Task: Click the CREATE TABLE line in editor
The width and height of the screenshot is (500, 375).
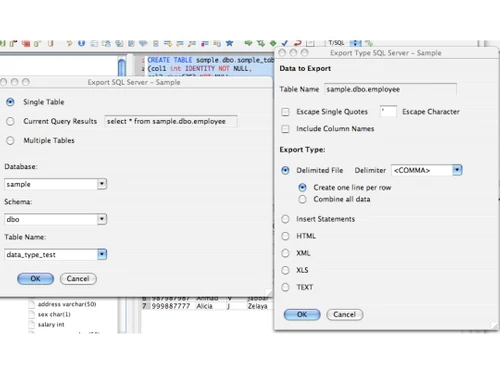Action: click(211, 60)
